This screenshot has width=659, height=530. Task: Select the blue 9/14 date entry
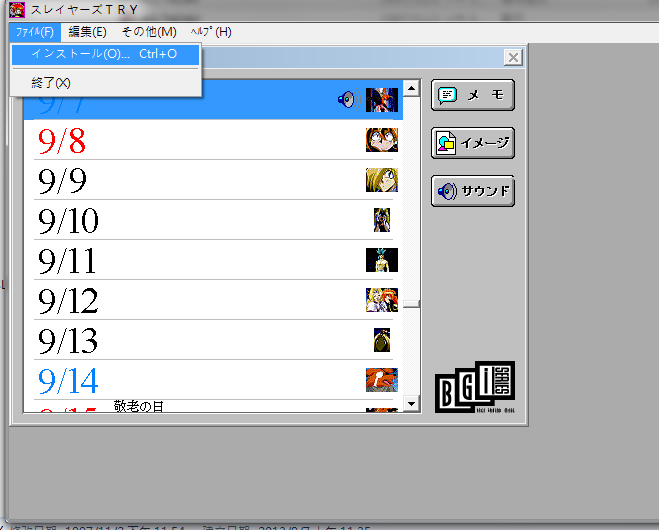coord(68,381)
